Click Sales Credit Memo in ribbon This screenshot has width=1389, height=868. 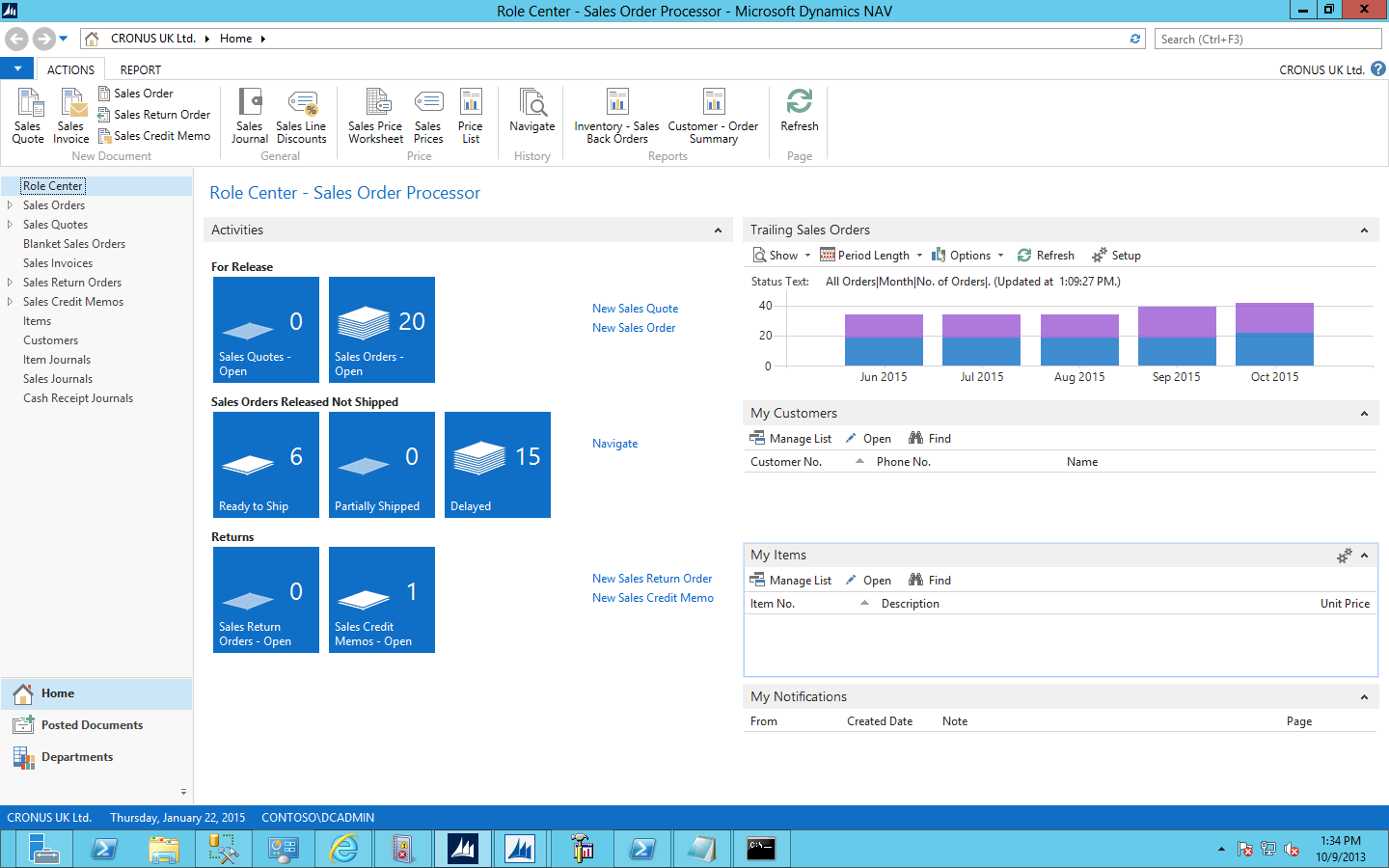click(154, 136)
